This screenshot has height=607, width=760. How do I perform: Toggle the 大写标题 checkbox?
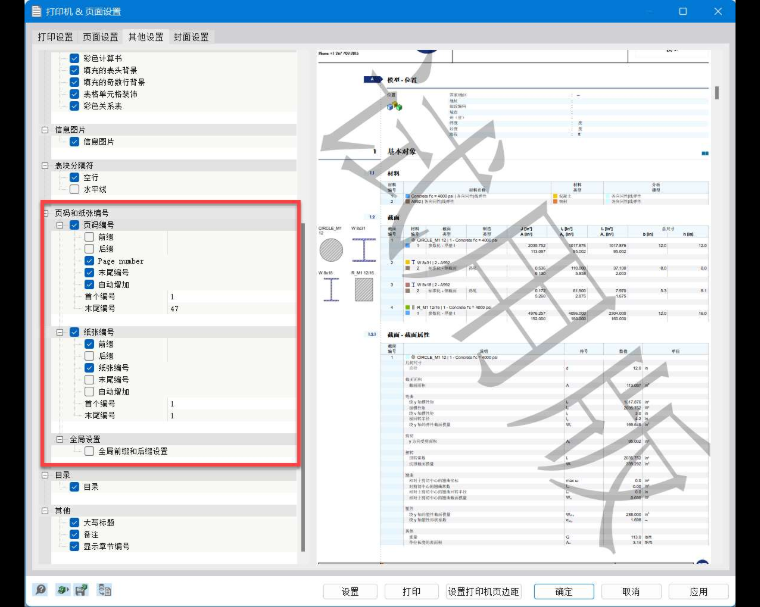(74, 523)
